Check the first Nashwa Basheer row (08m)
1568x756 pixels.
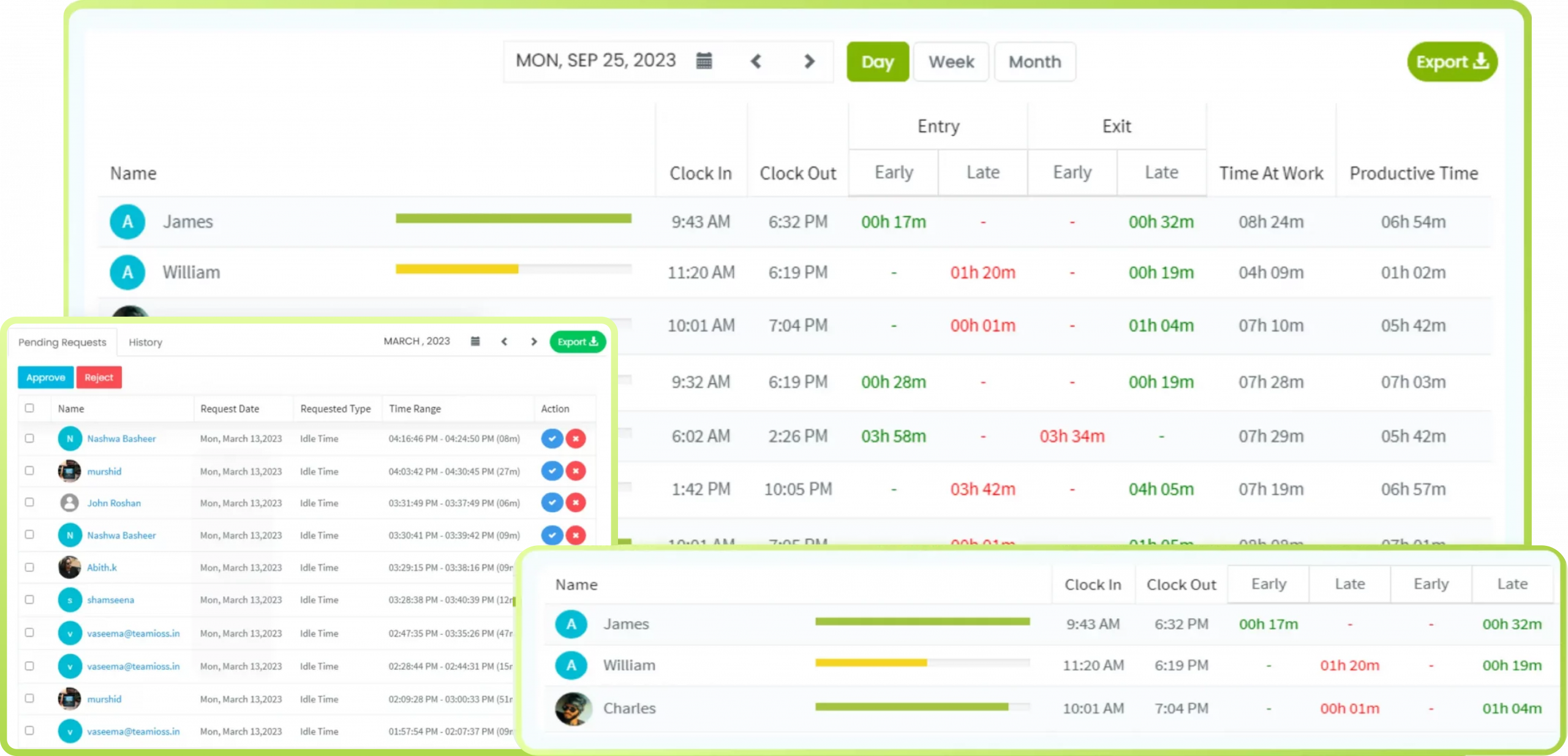point(29,439)
